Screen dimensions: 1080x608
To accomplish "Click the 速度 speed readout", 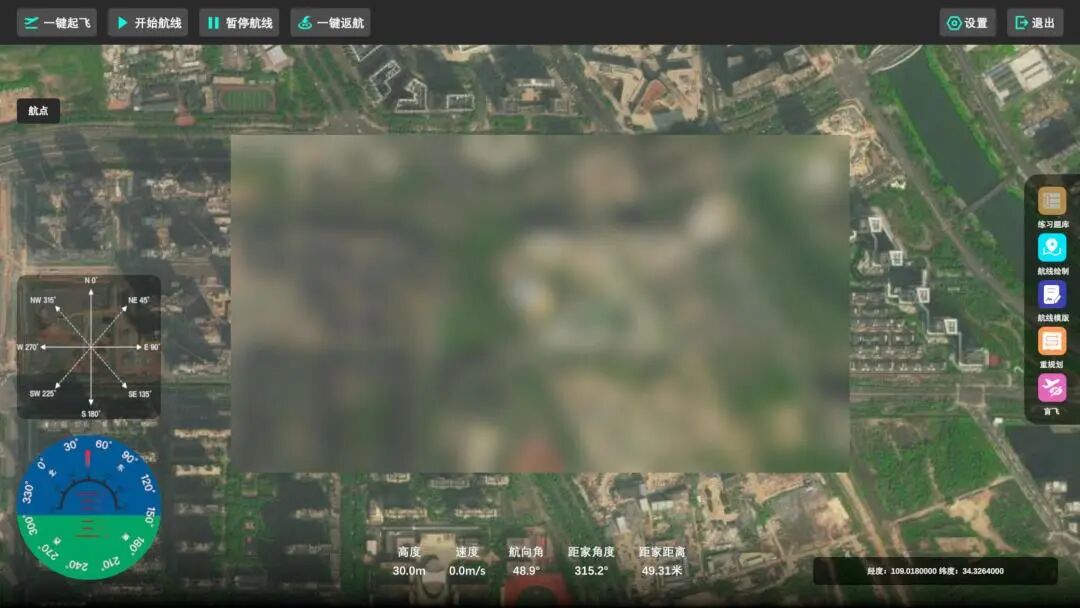I will [467, 561].
